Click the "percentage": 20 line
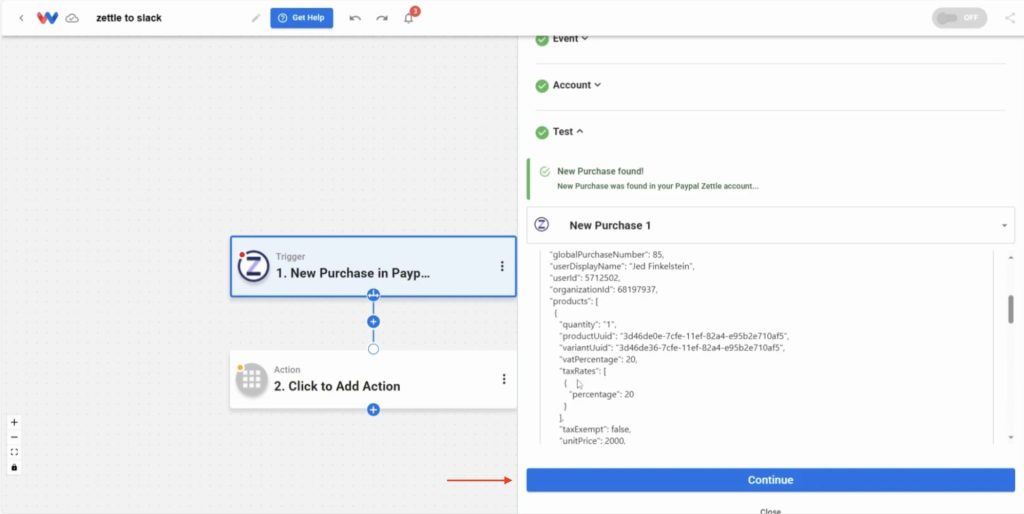Viewport: 1024px width, 514px height. (601, 394)
